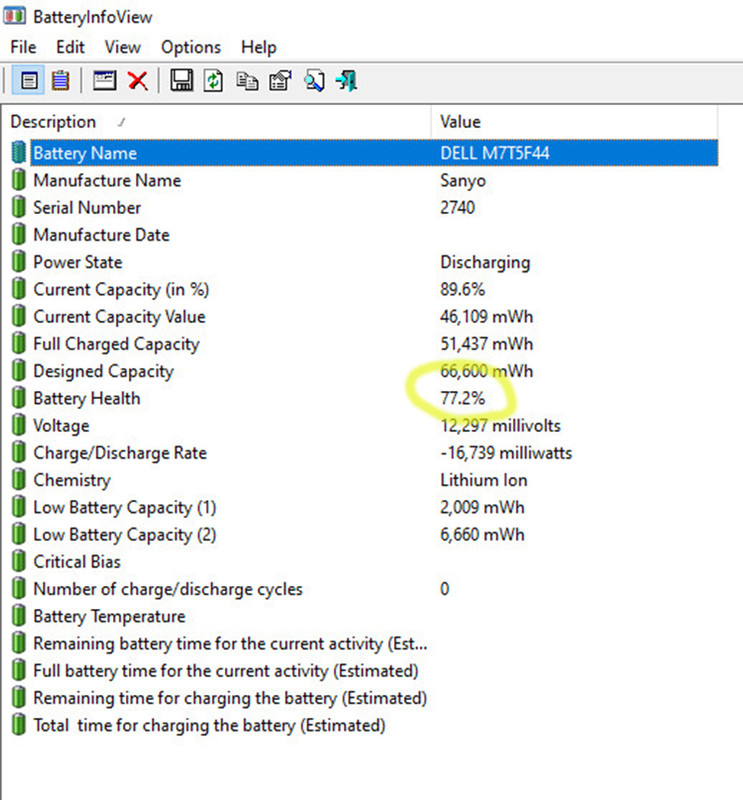Switch to battery log view icon
The width and height of the screenshot is (743, 800).
click(60, 81)
